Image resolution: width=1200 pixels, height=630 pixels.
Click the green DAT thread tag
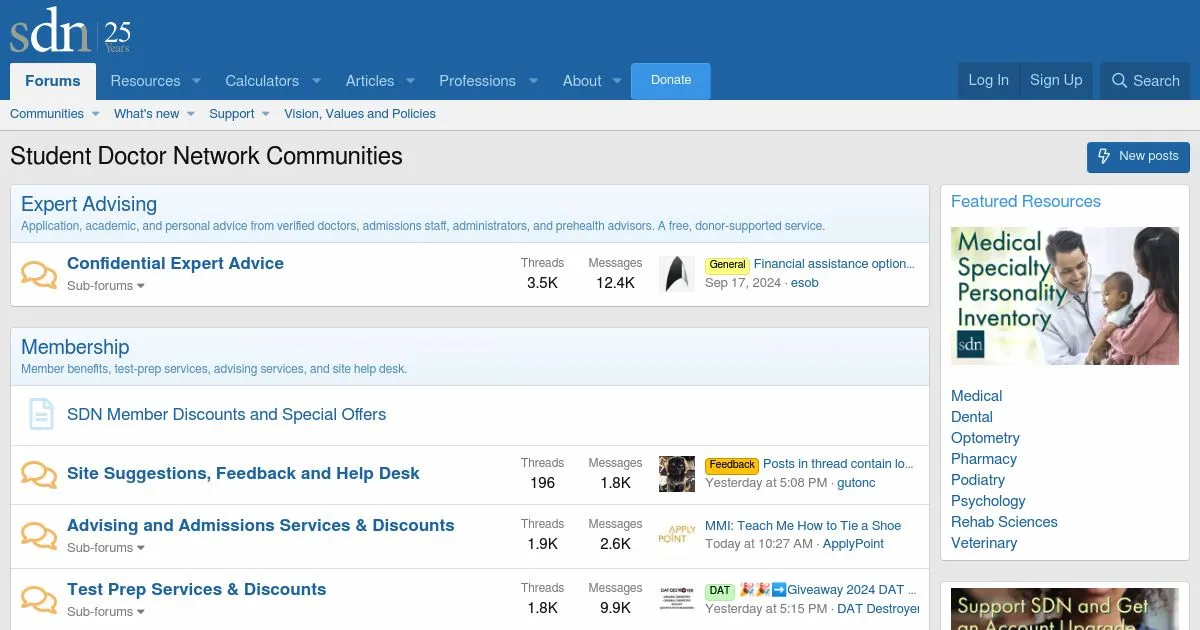point(720,591)
